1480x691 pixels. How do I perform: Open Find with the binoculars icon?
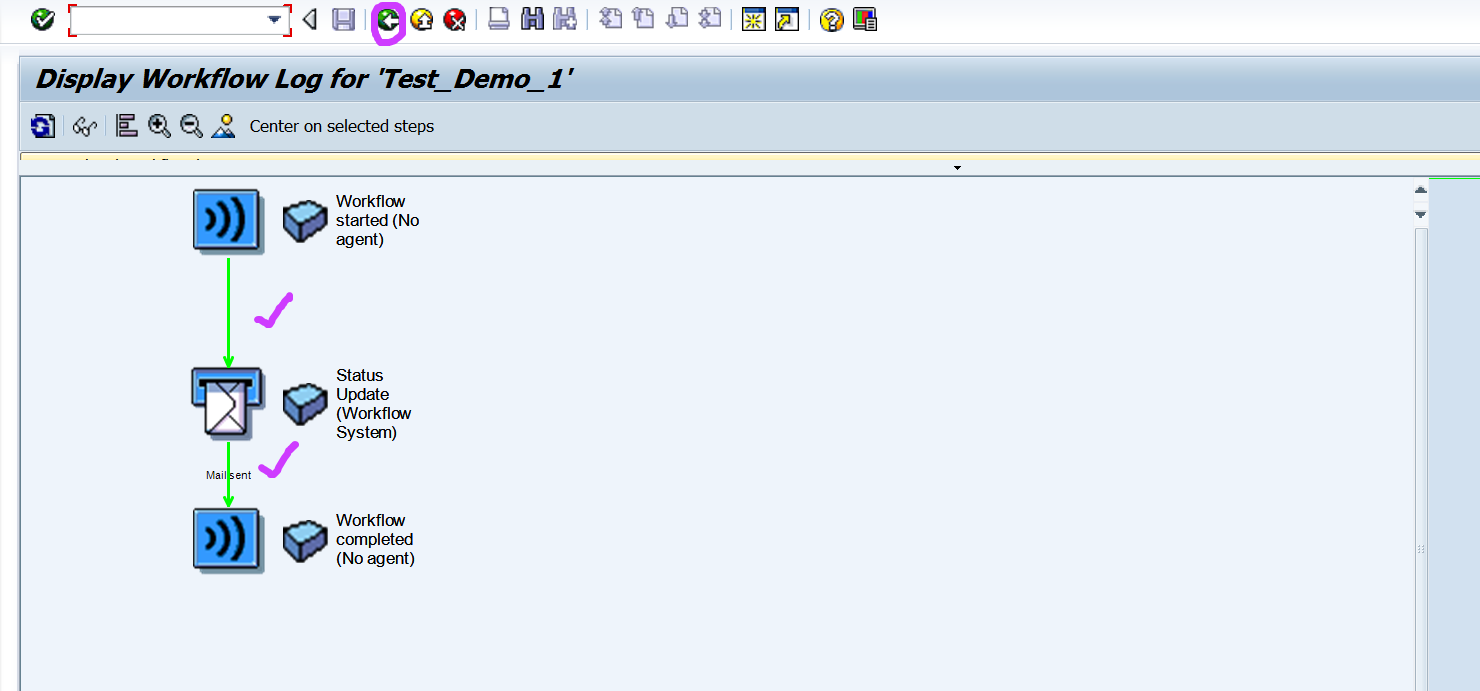(x=533, y=20)
